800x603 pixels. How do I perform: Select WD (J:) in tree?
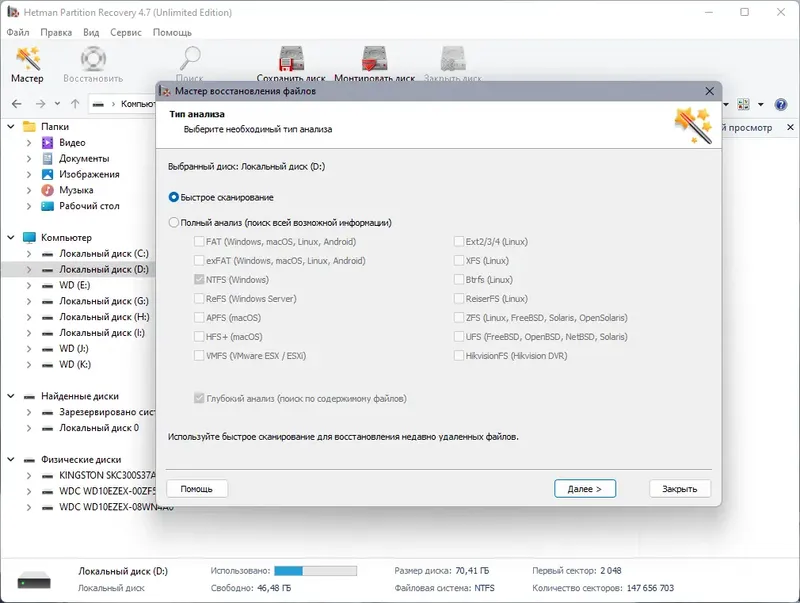click(x=73, y=349)
